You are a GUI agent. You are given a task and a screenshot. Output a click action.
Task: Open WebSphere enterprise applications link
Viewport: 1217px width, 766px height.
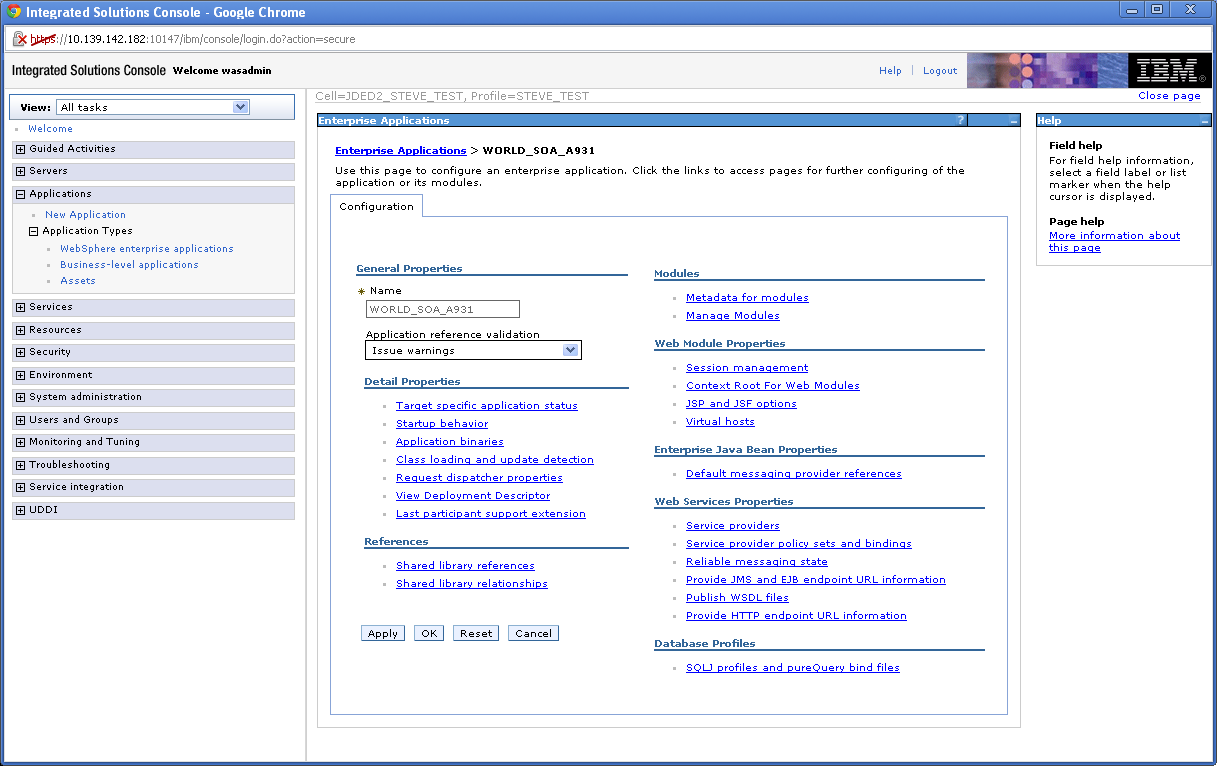pos(147,249)
